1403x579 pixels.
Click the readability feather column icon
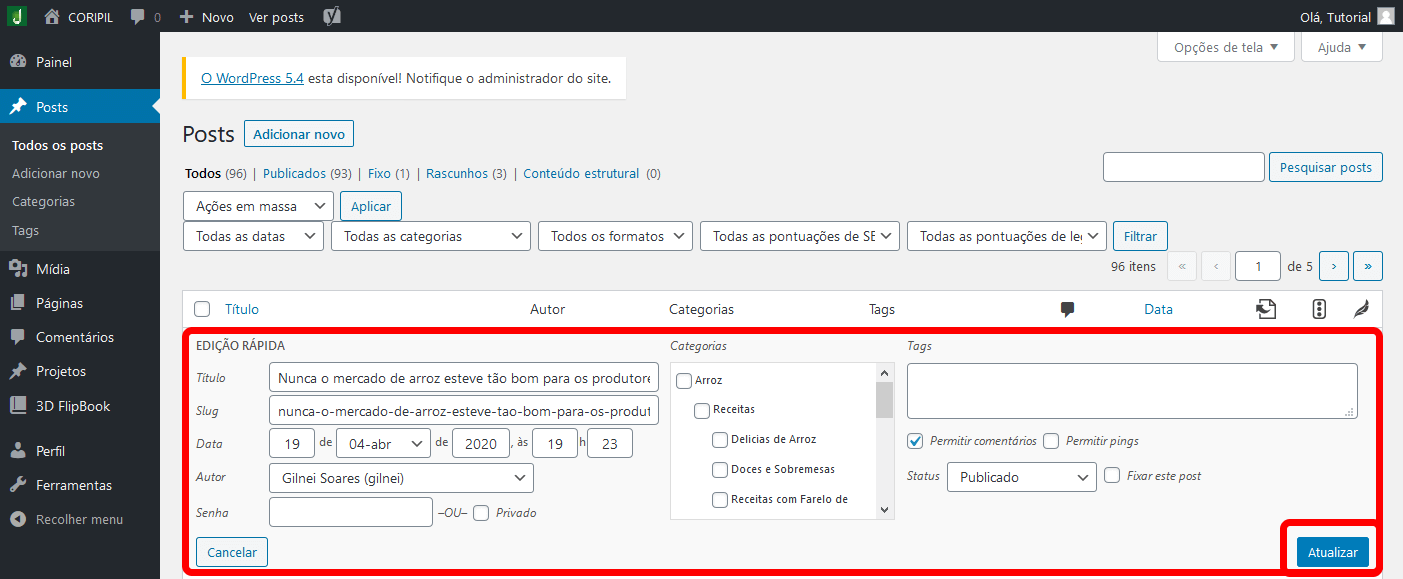coord(1361,309)
